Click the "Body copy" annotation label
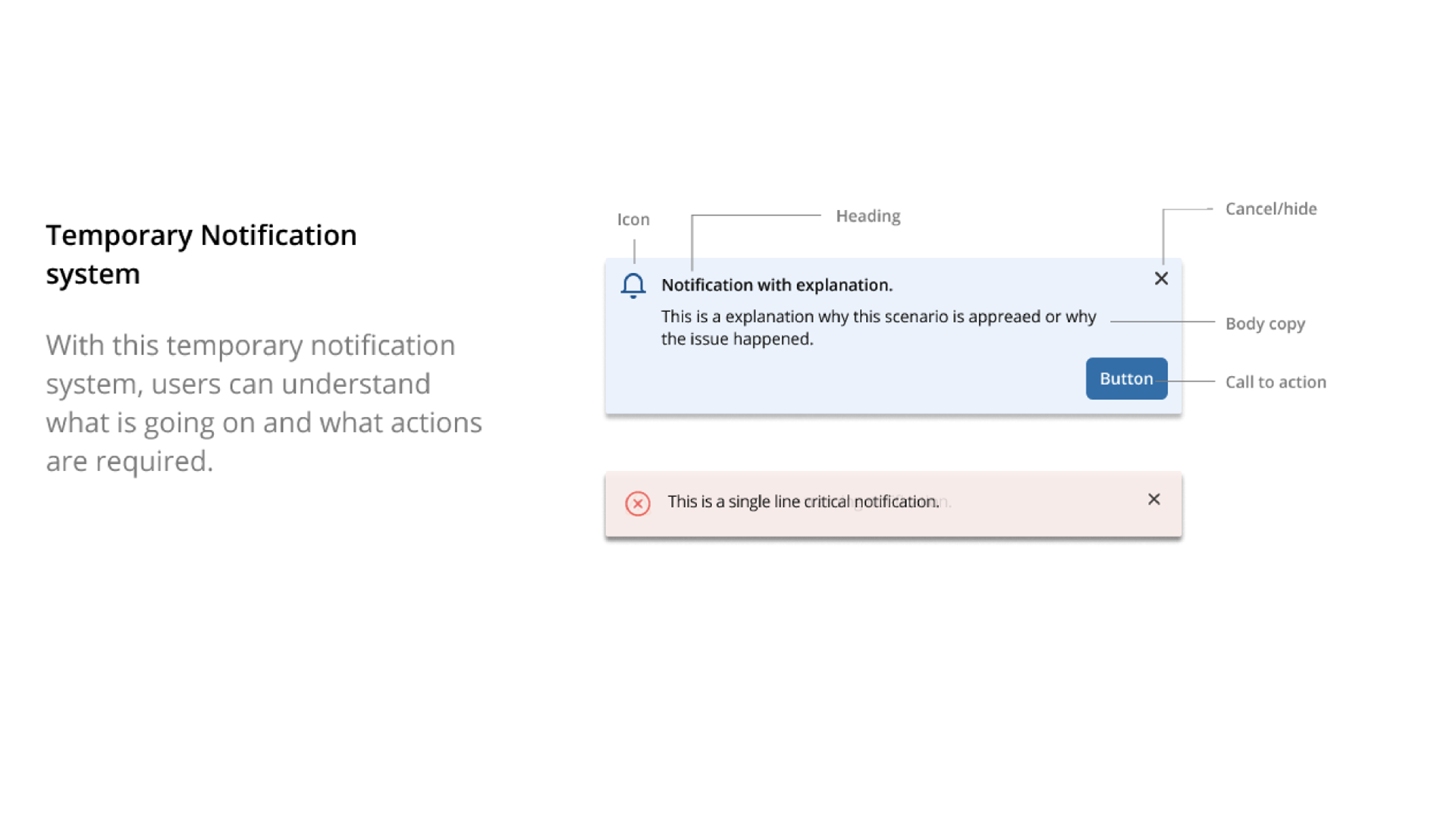Viewport: 1456px width, 819px height. [x=1265, y=324]
